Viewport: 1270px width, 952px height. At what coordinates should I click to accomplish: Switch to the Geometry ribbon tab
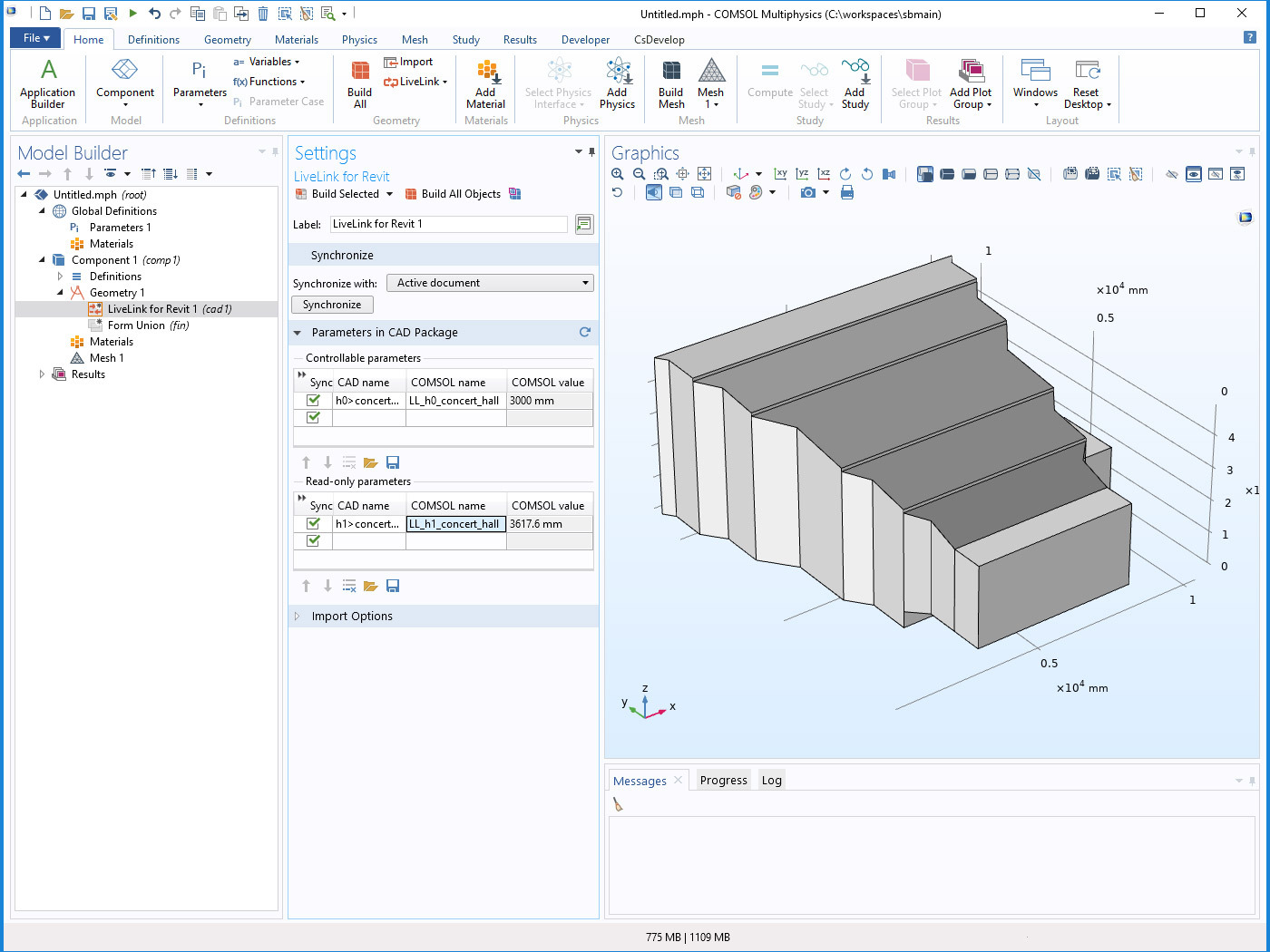coord(227,40)
